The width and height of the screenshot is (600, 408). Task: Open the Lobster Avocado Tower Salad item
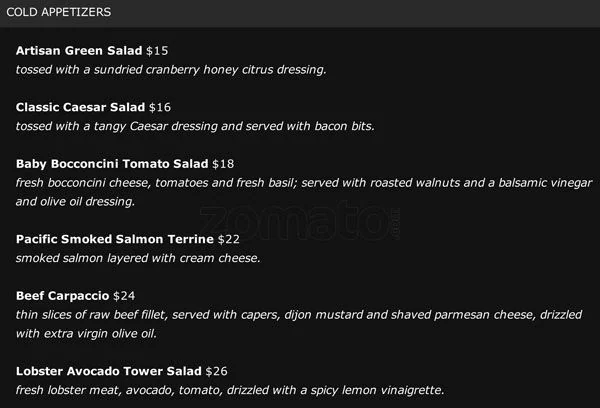(109, 371)
